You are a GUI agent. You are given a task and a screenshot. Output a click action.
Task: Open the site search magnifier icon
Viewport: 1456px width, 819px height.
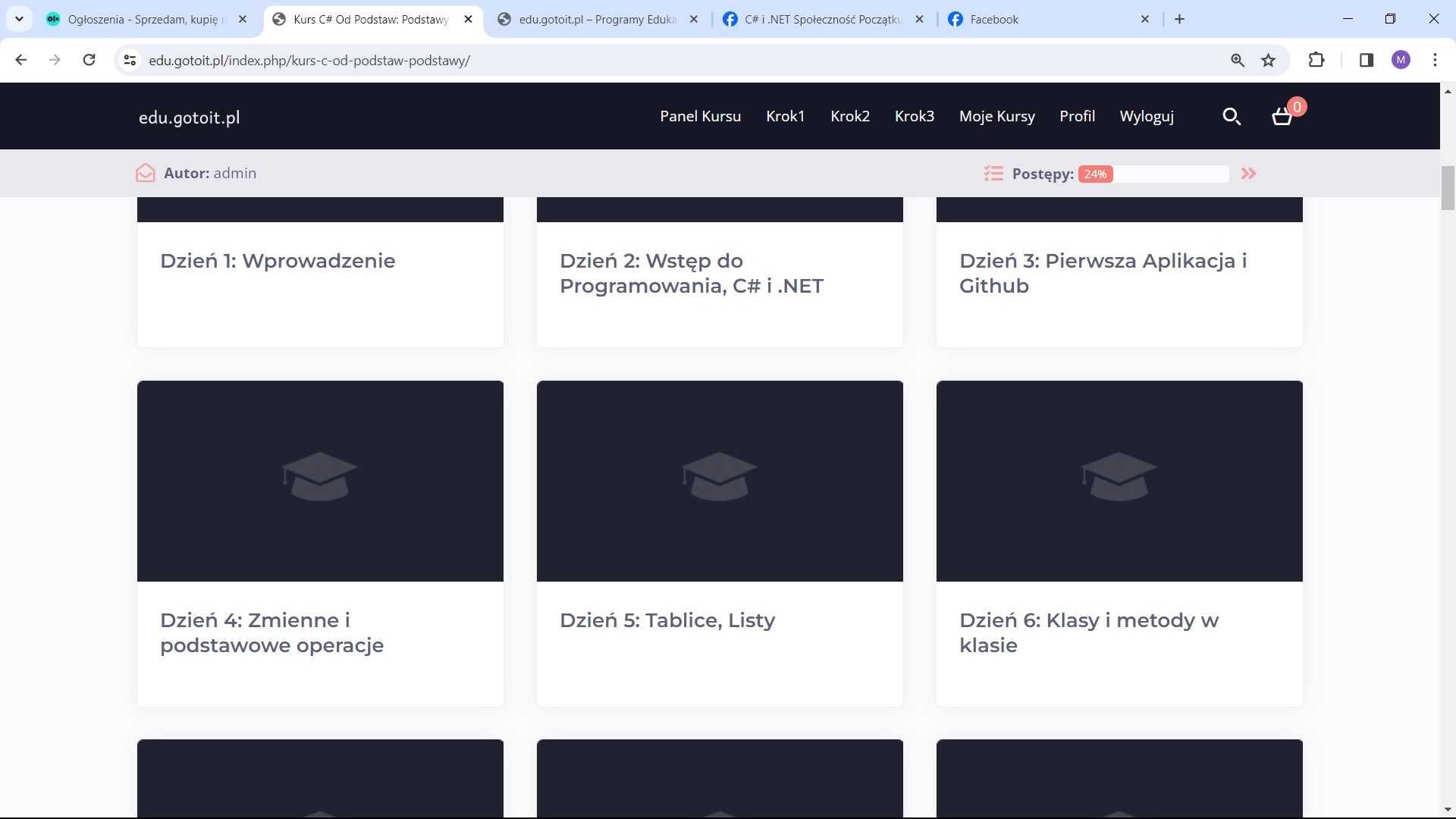1232,116
